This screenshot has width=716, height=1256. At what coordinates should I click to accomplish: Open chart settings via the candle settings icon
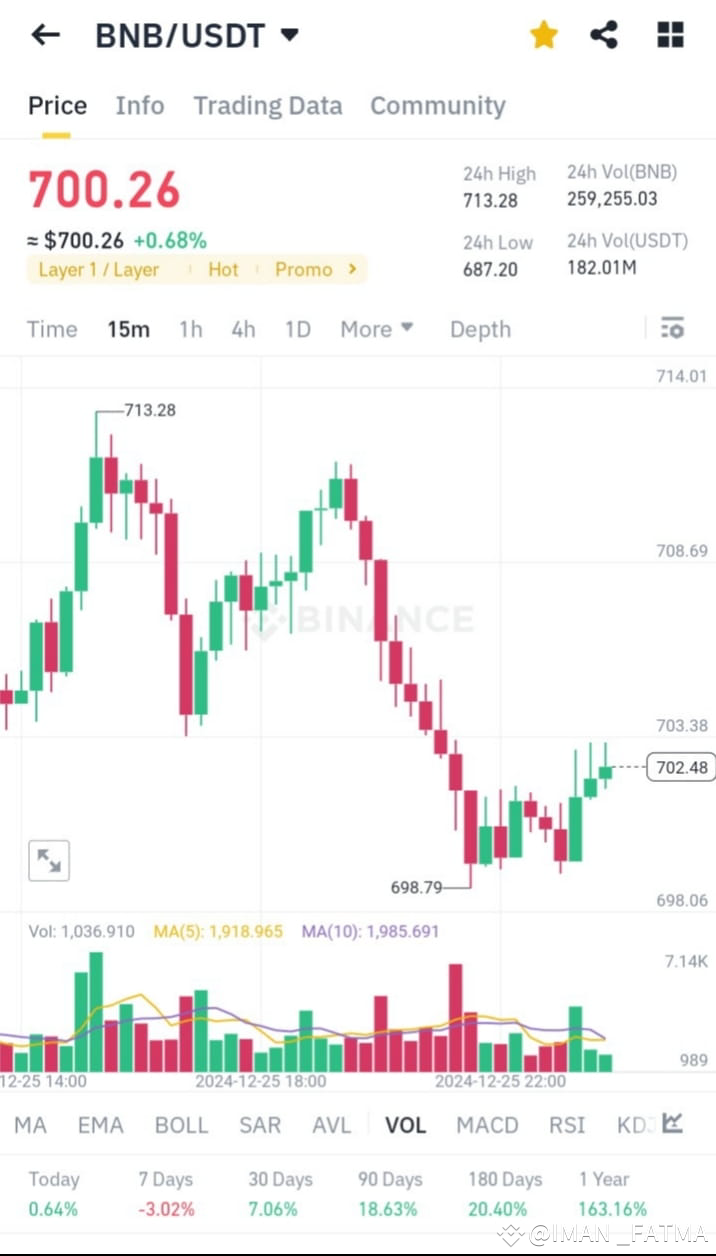[671, 328]
